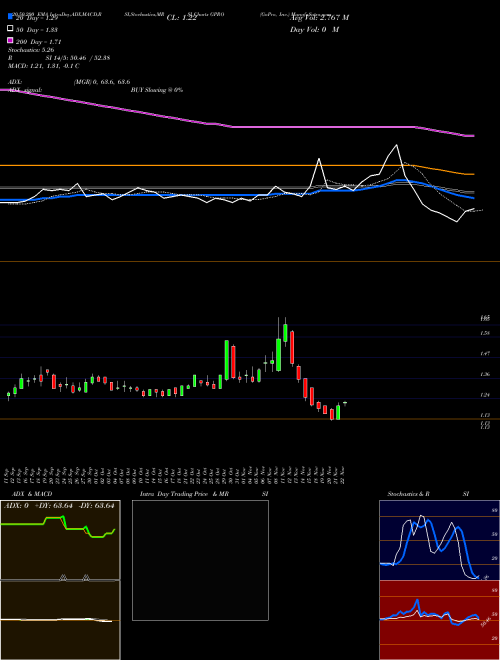Click the red RSI chart panel
The image size is (500, 660).
[439, 620]
